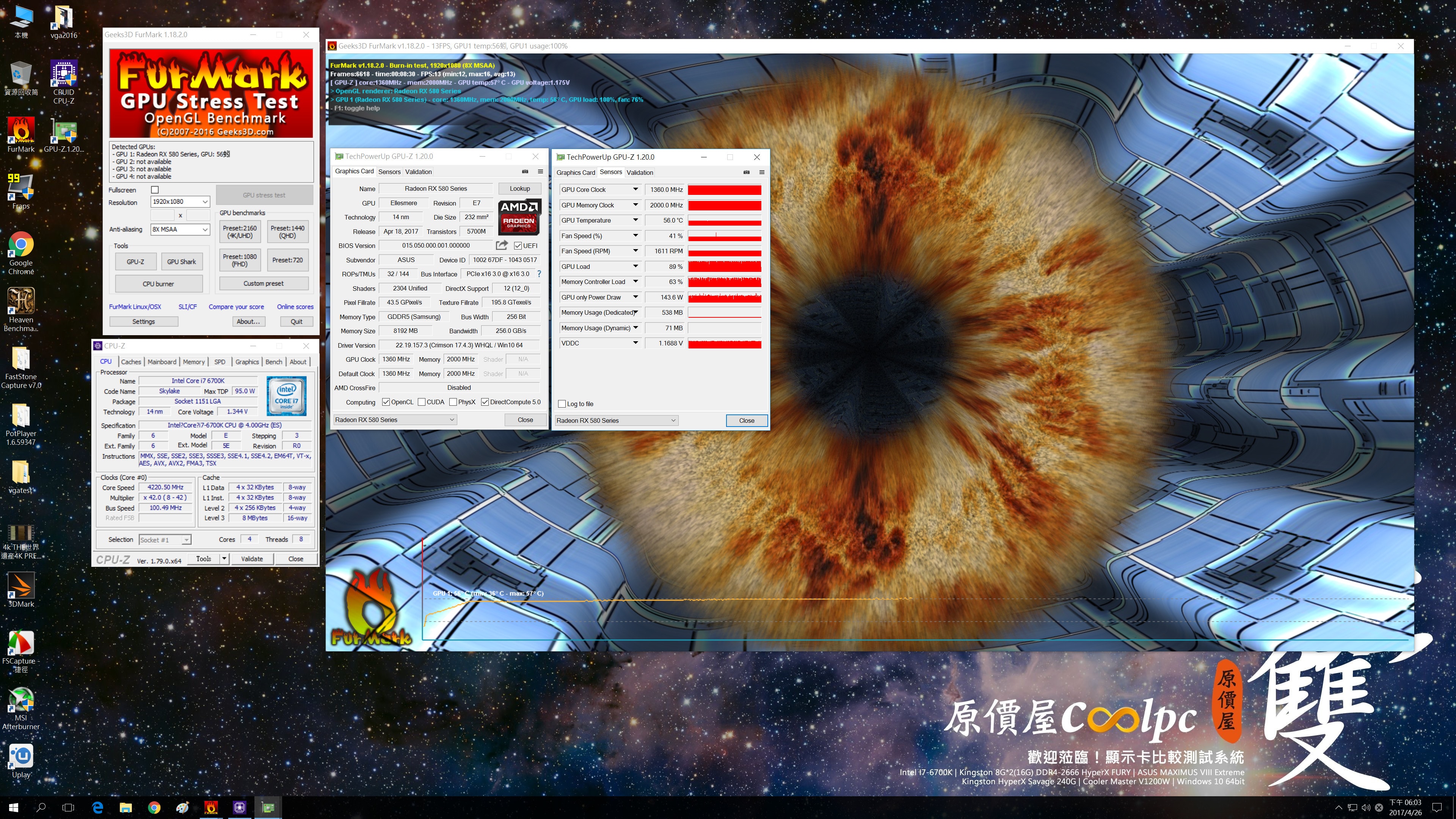Screen dimensions: 1456x819
Task: Launch the Google Chrome desktop icon
Action: coord(21,252)
